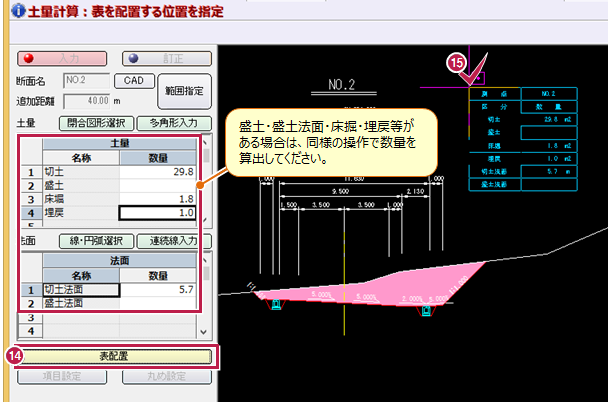Click row header 2 in 法面 table
This screenshot has width=608, height=402.
[31, 304]
